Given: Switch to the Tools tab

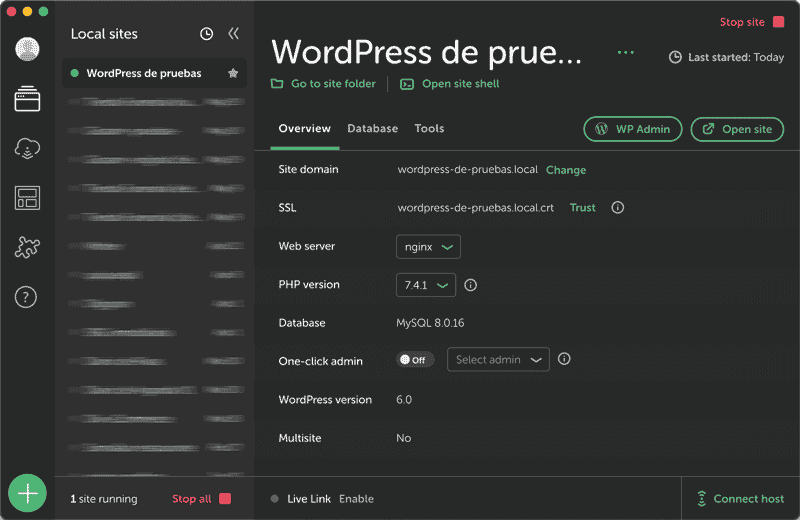Looking at the screenshot, I should click(429, 129).
